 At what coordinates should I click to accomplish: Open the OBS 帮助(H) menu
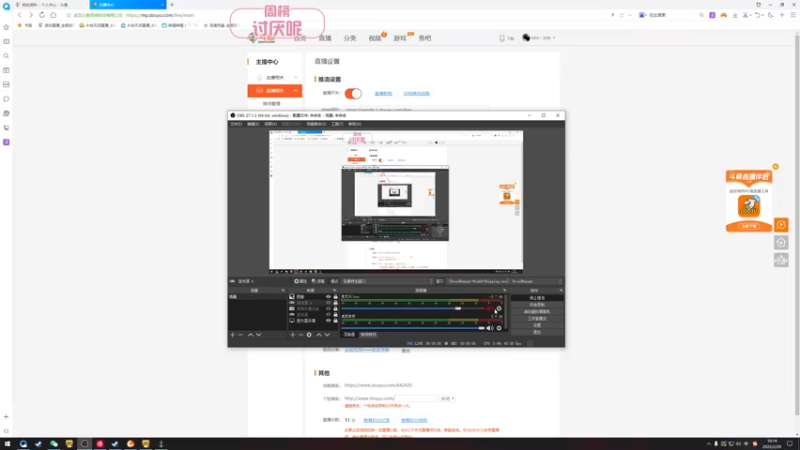pos(355,124)
